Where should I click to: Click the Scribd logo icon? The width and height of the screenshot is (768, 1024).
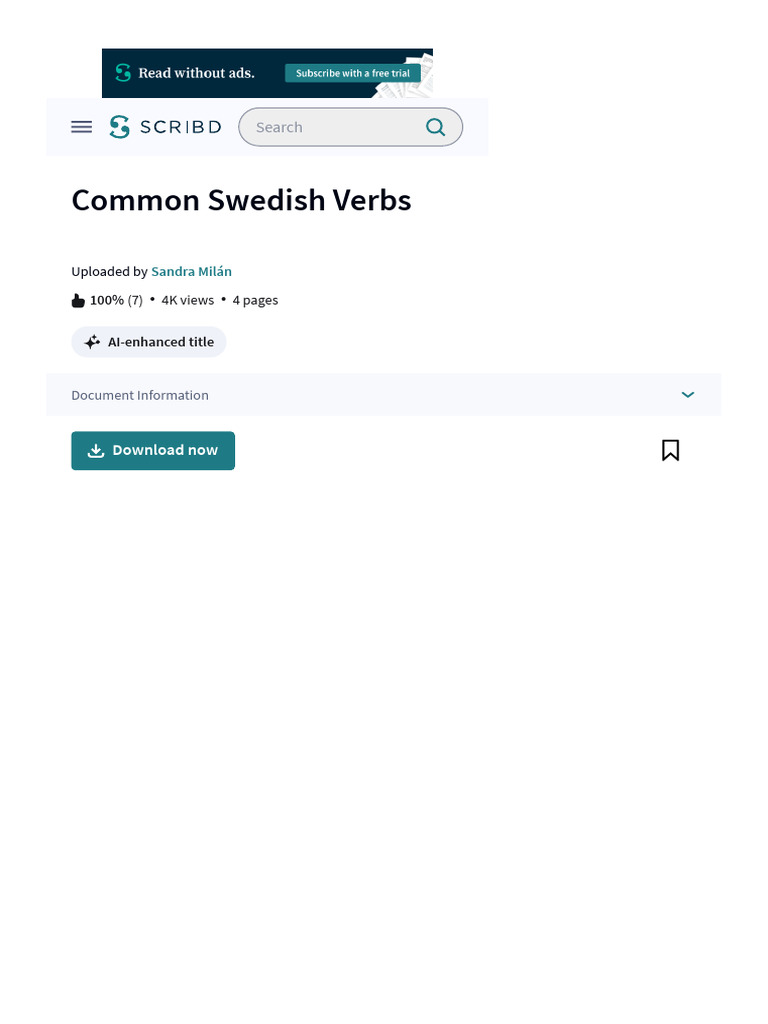pos(120,127)
